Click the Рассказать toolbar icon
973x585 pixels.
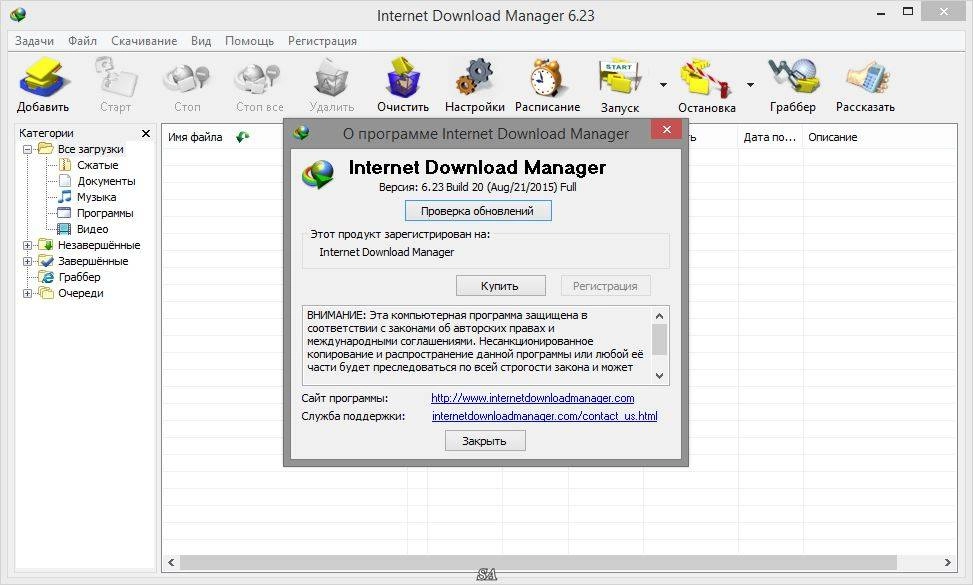point(866,78)
